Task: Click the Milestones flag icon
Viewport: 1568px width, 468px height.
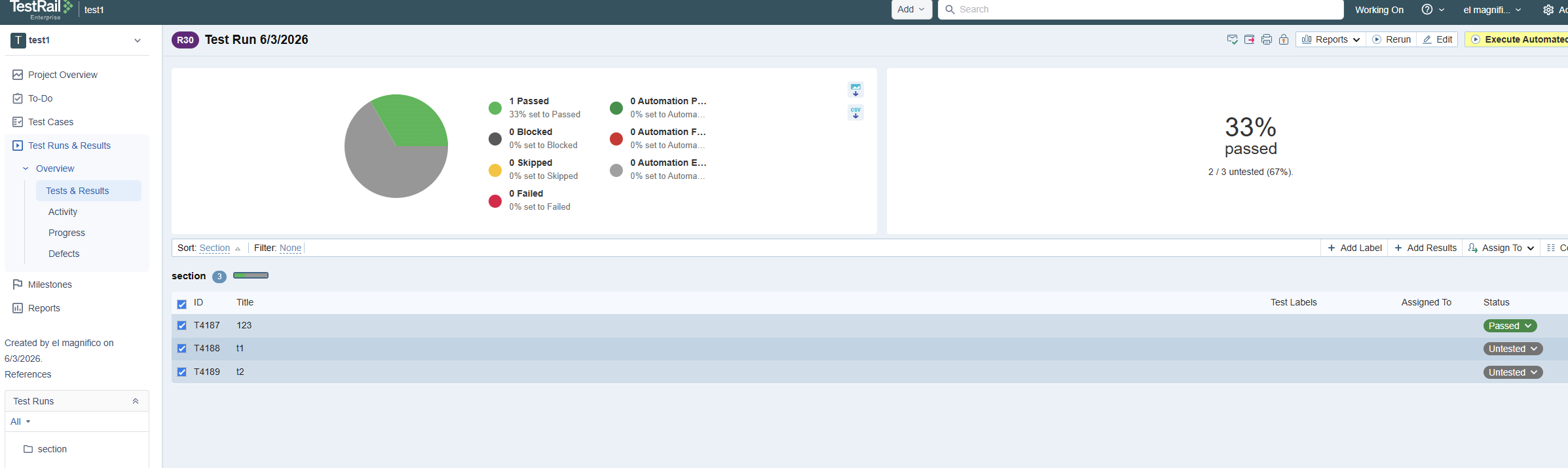Action: tap(18, 284)
